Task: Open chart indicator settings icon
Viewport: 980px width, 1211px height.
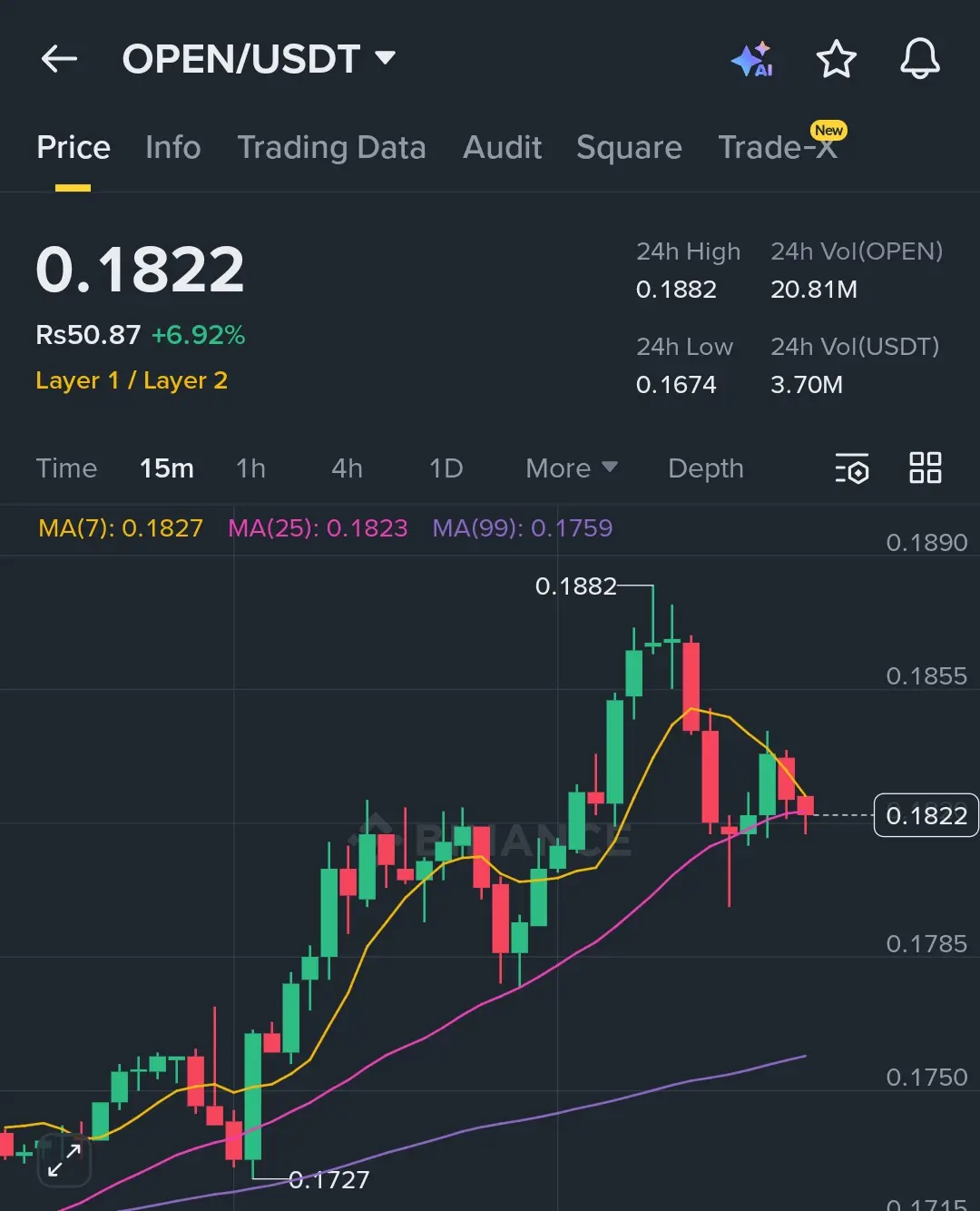Action: coord(852,468)
